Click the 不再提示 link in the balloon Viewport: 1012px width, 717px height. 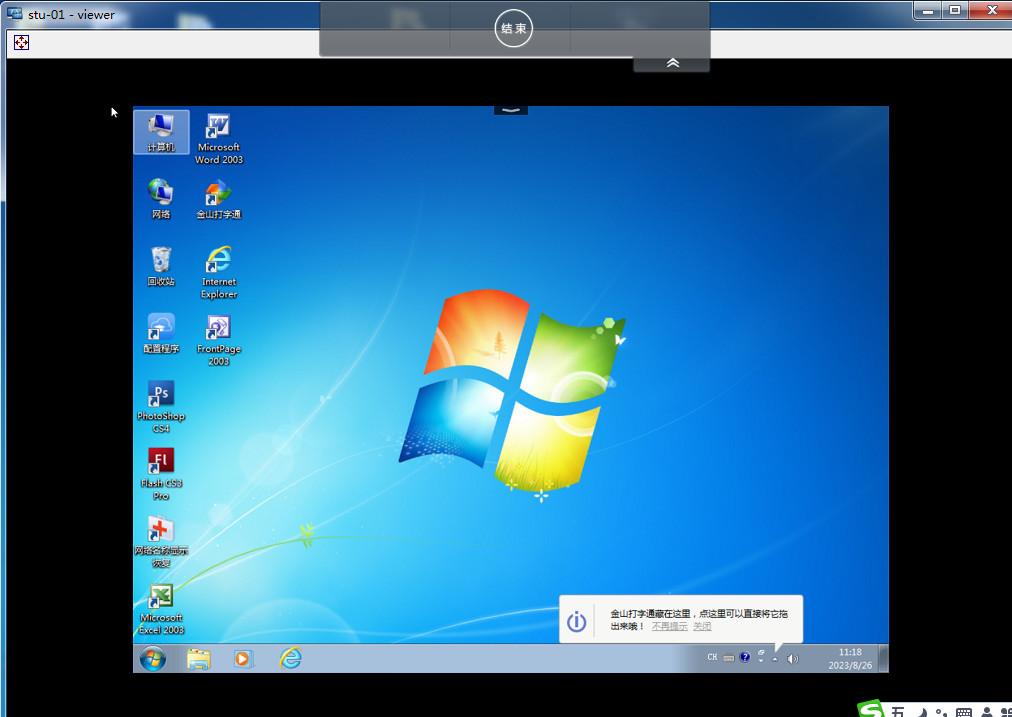coord(669,627)
